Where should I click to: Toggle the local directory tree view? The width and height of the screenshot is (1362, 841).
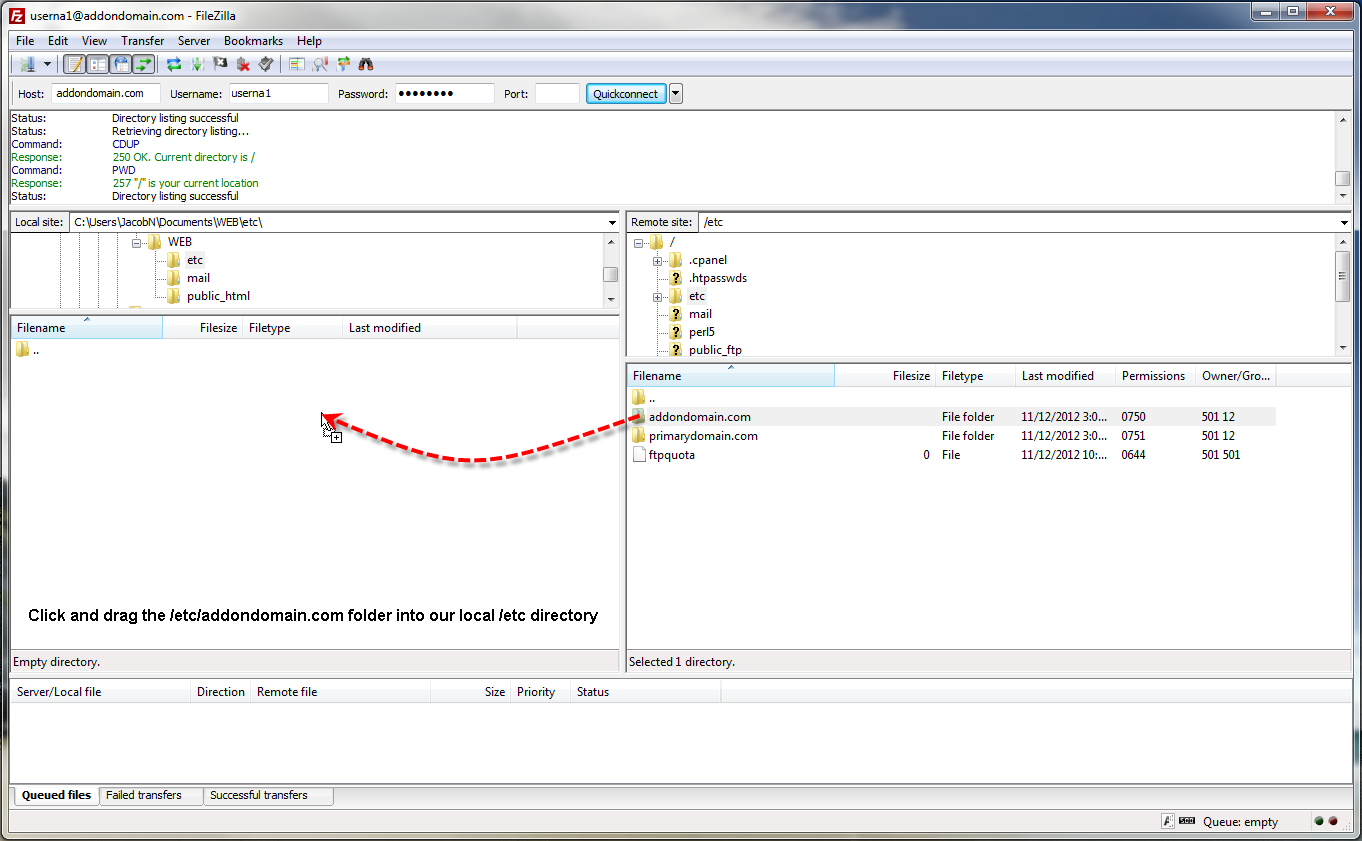[98, 64]
